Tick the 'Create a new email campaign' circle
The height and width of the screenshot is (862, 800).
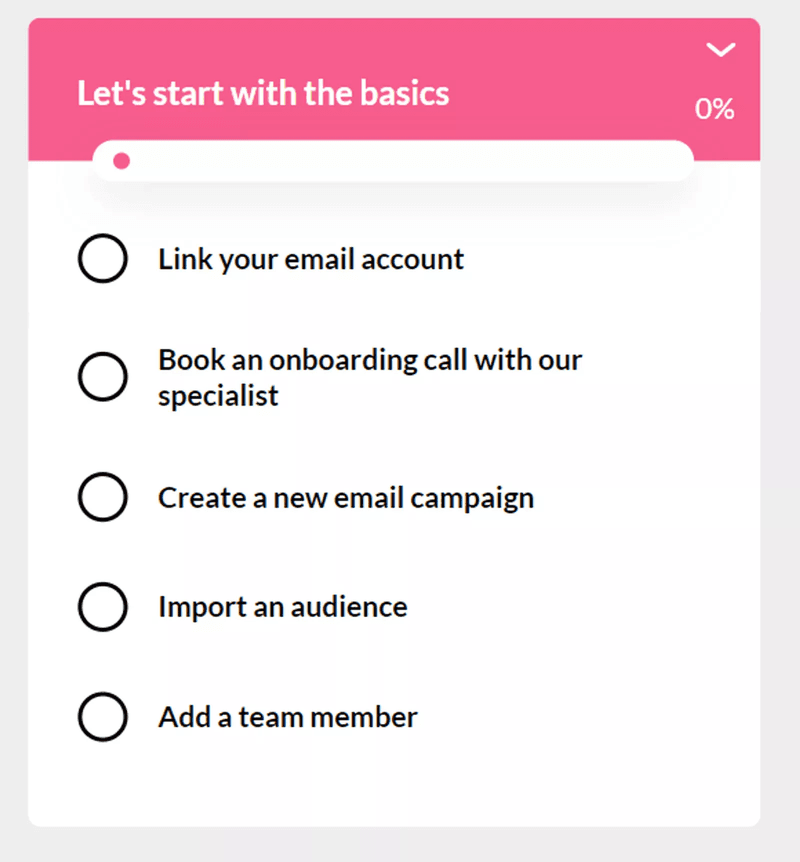[103, 497]
